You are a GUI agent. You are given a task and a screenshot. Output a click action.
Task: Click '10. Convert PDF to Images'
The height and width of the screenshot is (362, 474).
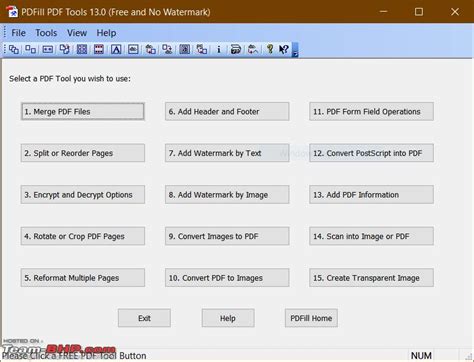pos(227,278)
